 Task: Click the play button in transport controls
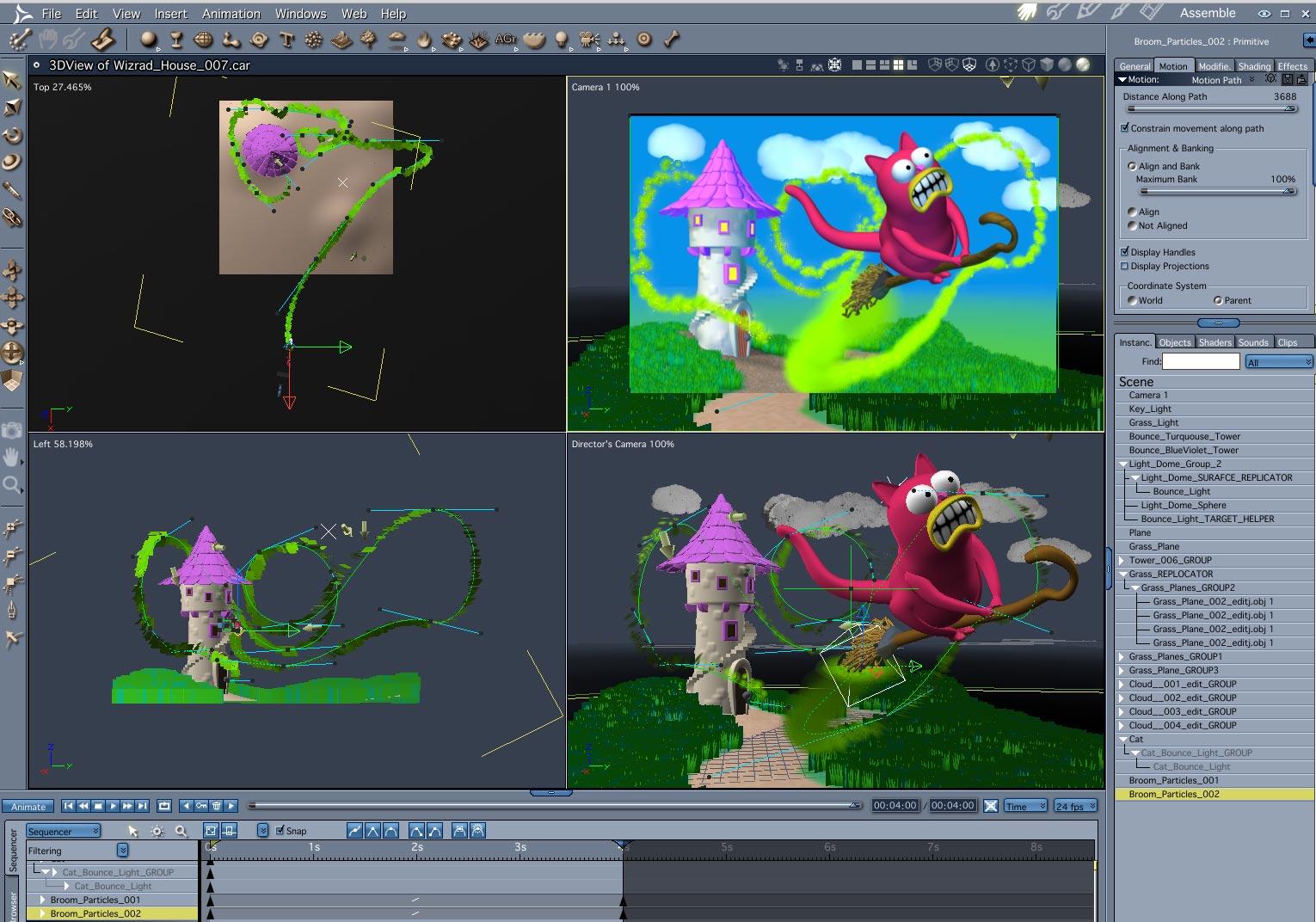113,806
